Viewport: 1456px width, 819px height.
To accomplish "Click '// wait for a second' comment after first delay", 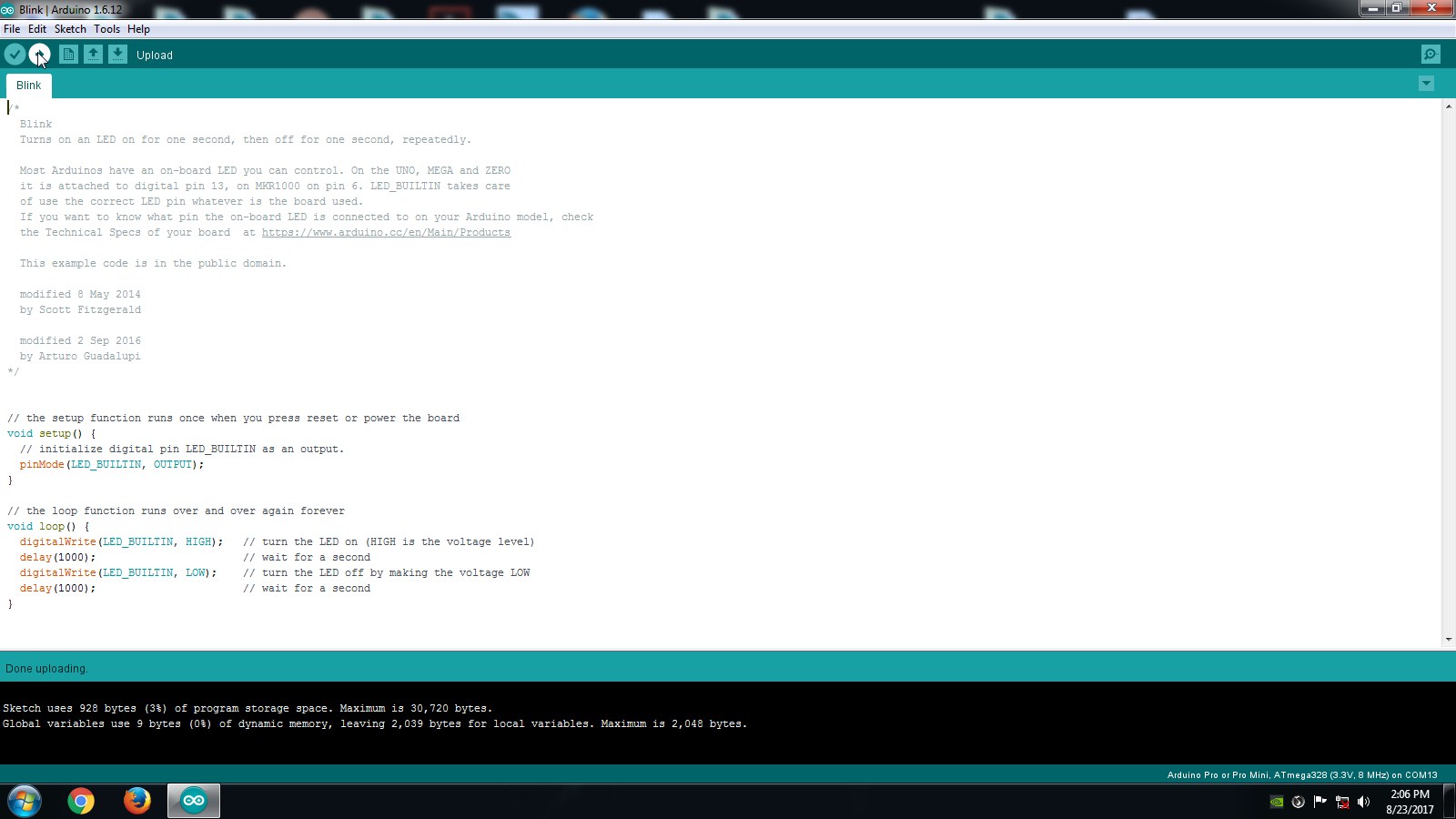I will (307, 558).
